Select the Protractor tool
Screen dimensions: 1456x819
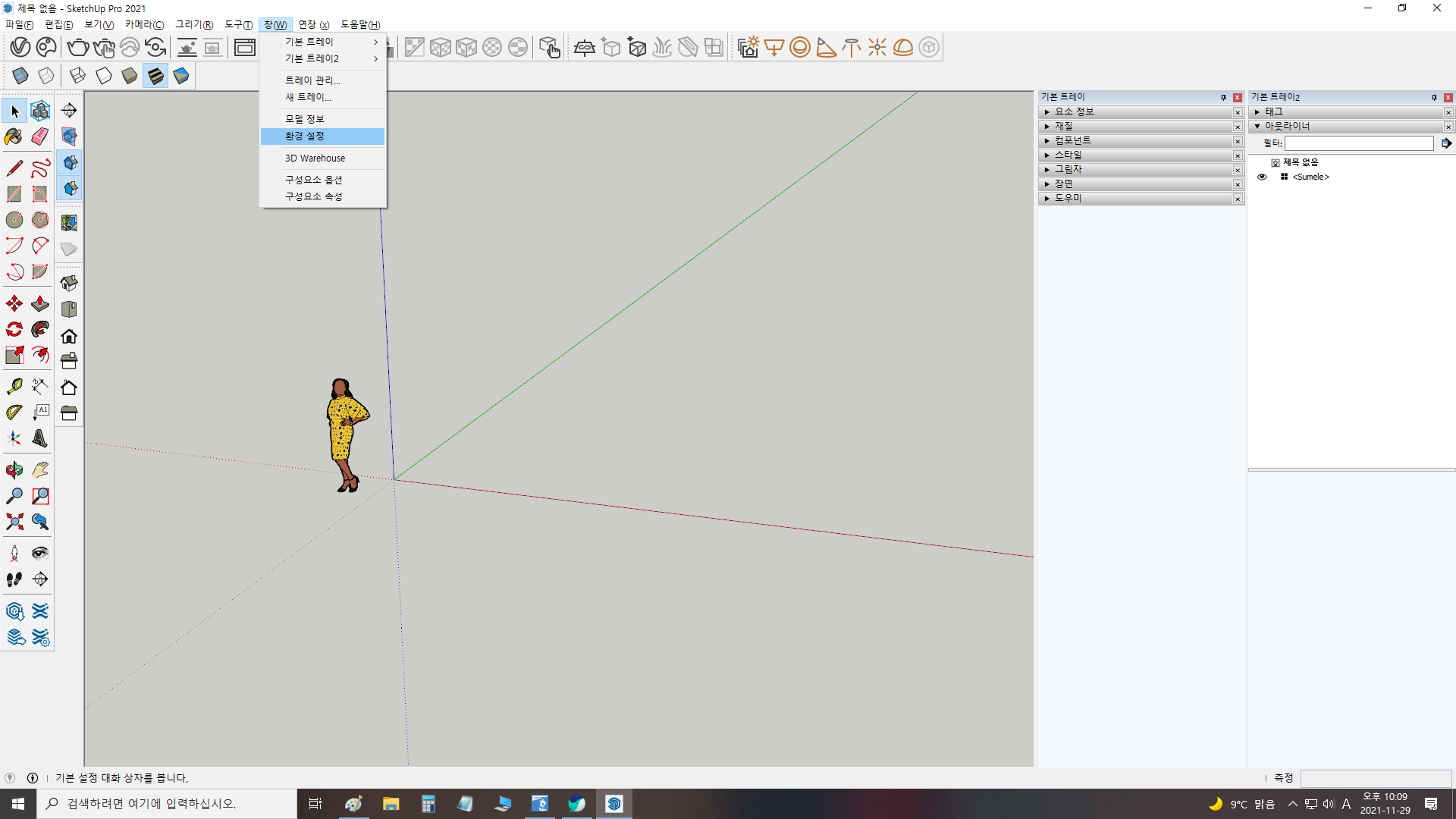tap(14, 413)
